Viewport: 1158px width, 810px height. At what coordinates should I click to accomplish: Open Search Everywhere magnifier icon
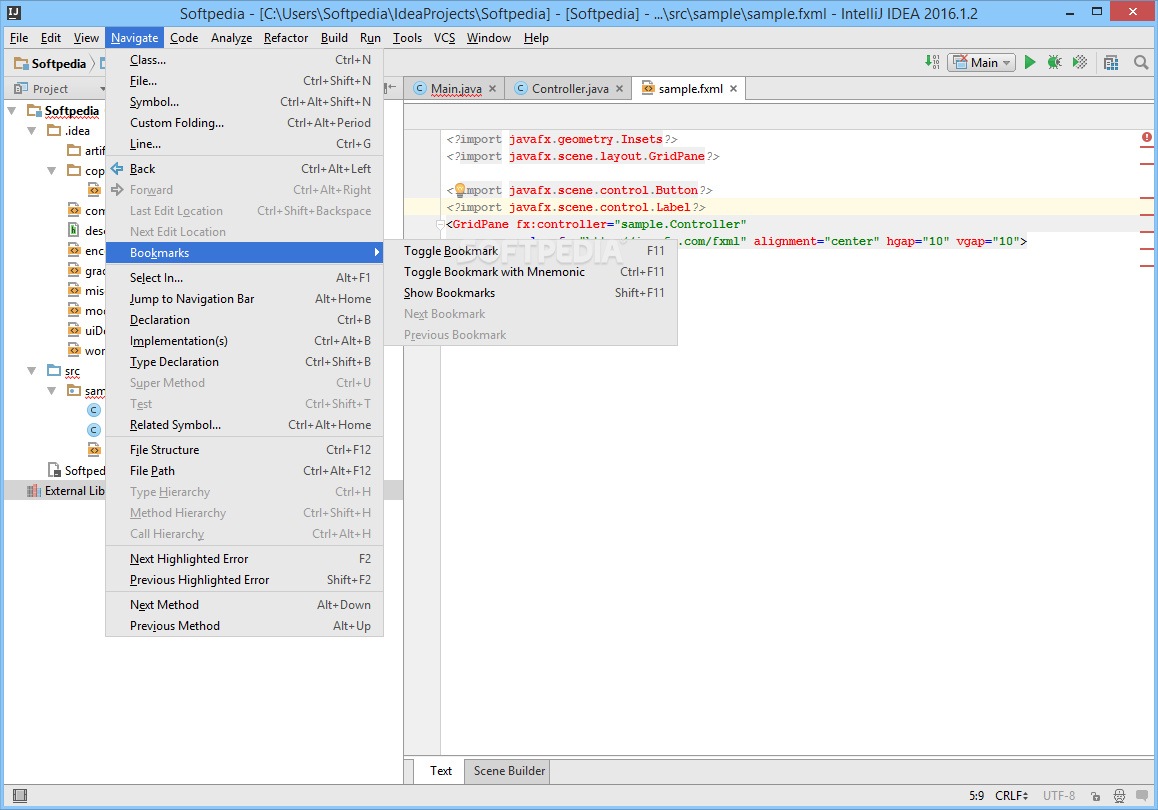(1141, 63)
